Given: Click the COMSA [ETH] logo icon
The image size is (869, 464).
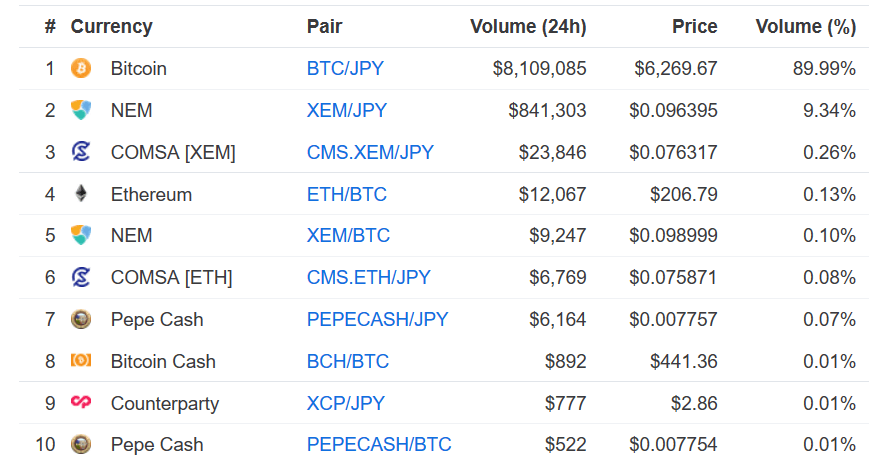Looking at the screenshot, I should click(x=81, y=277).
